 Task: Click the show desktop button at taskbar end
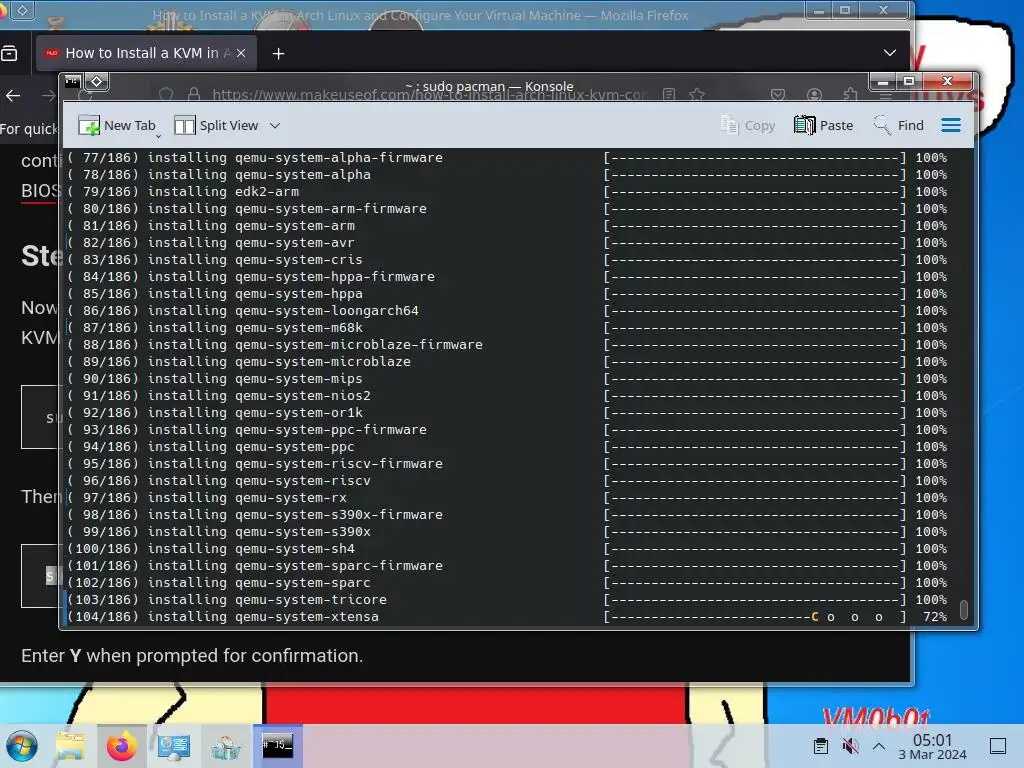click(x=997, y=746)
